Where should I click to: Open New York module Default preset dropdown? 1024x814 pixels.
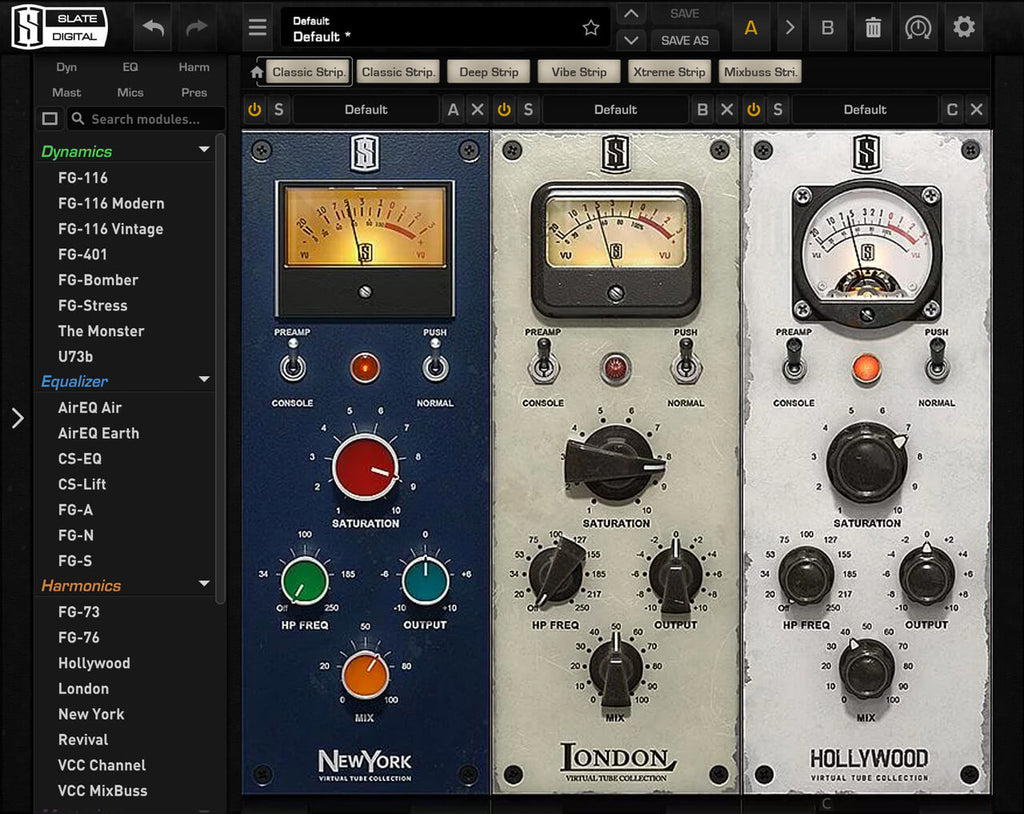click(366, 110)
